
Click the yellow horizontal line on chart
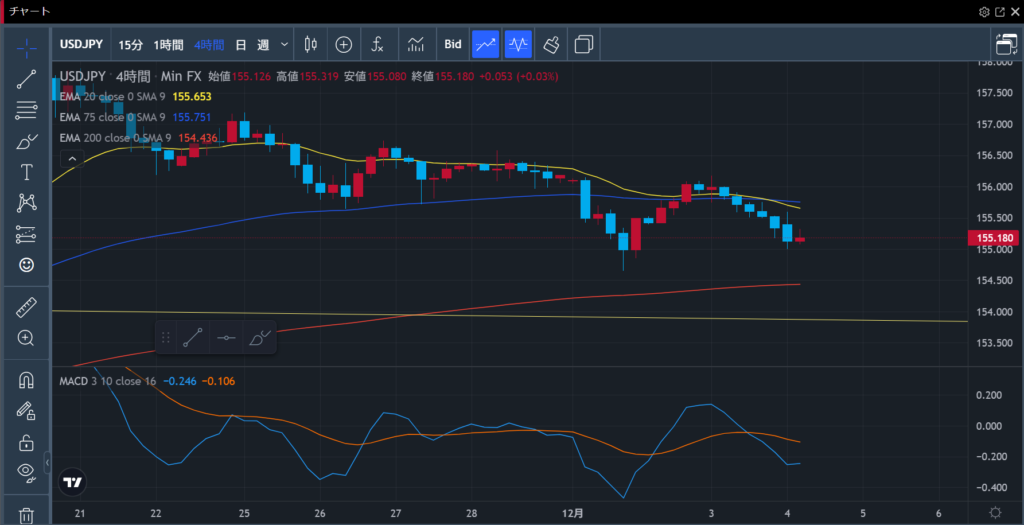coord(600,317)
